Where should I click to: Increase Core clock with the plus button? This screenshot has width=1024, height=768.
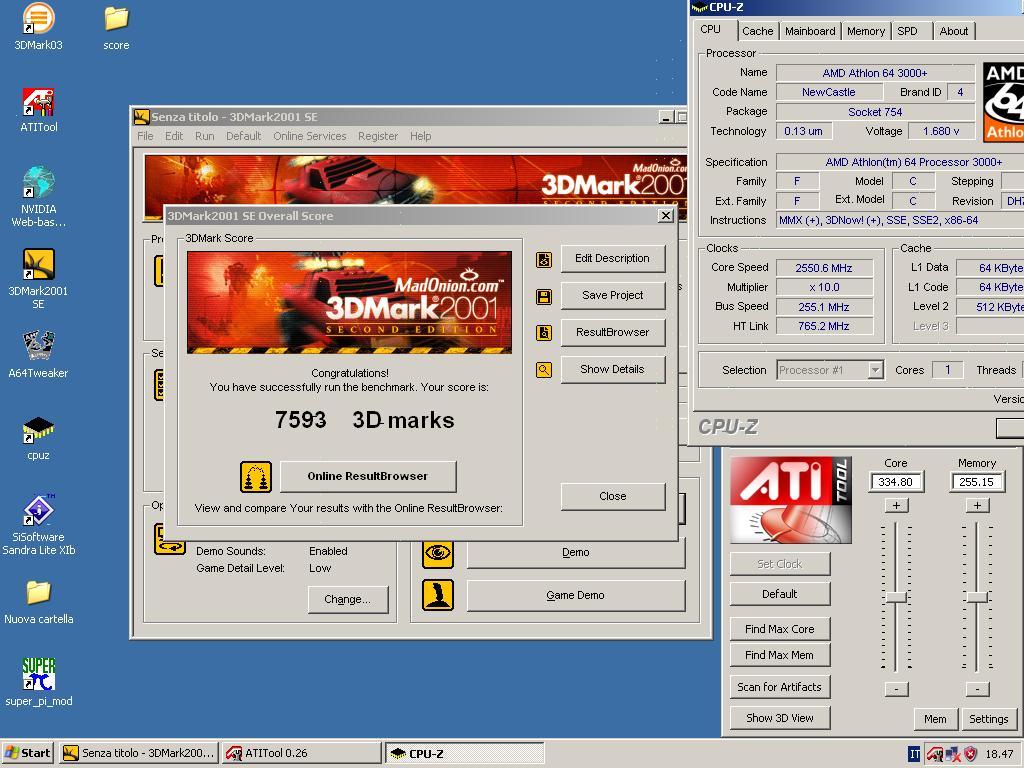[x=896, y=505]
